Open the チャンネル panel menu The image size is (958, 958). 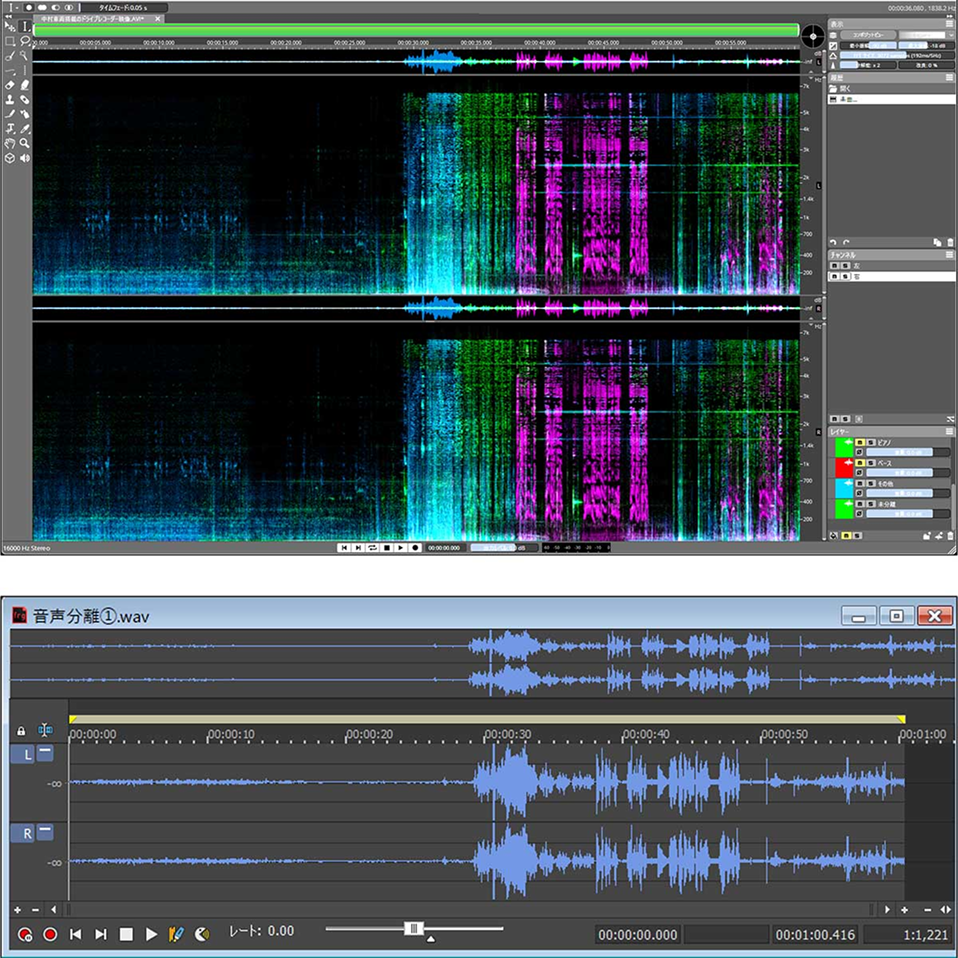(x=950, y=255)
